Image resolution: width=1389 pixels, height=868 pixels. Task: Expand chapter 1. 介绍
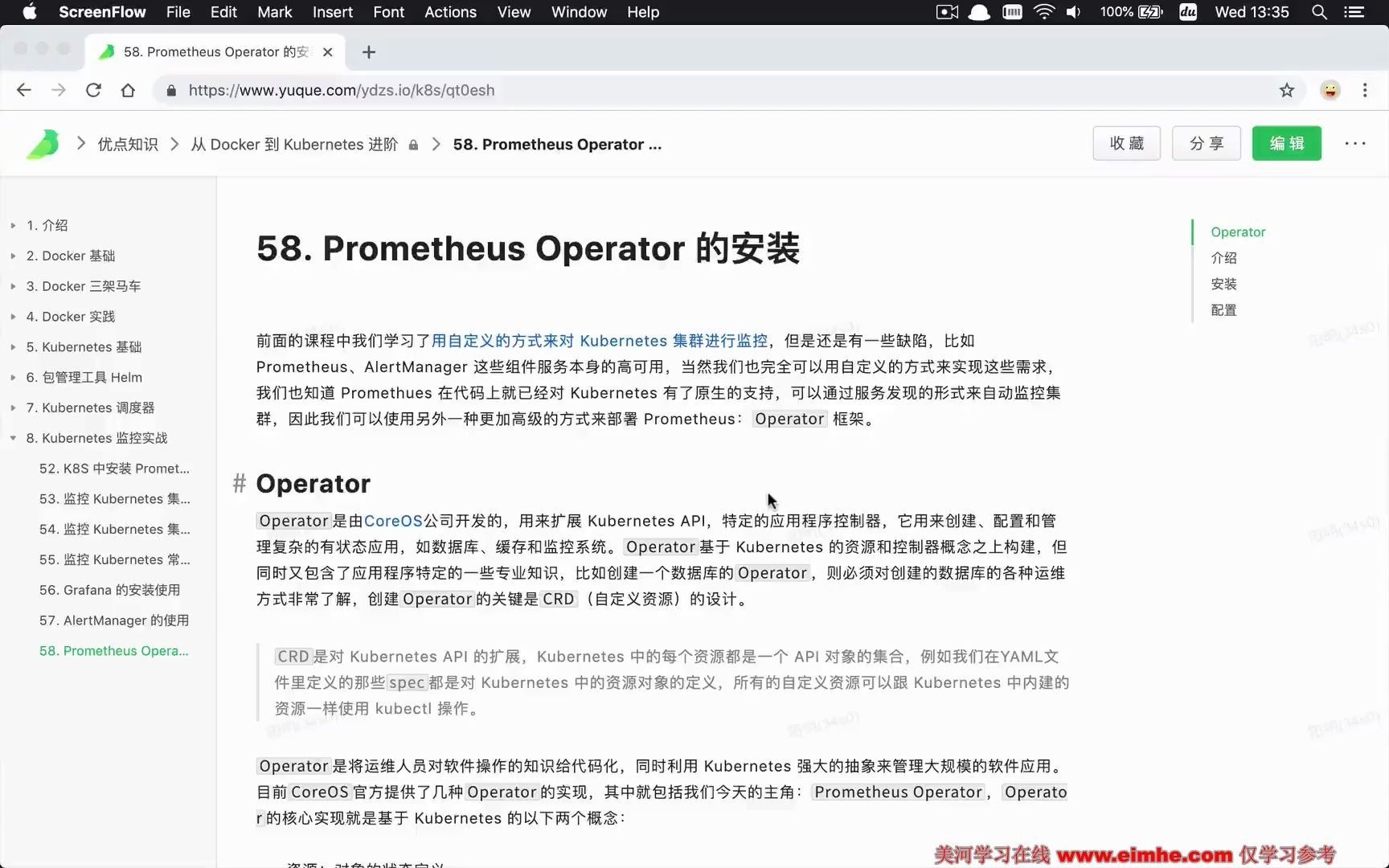pyautogui.click(x=13, y=226)
